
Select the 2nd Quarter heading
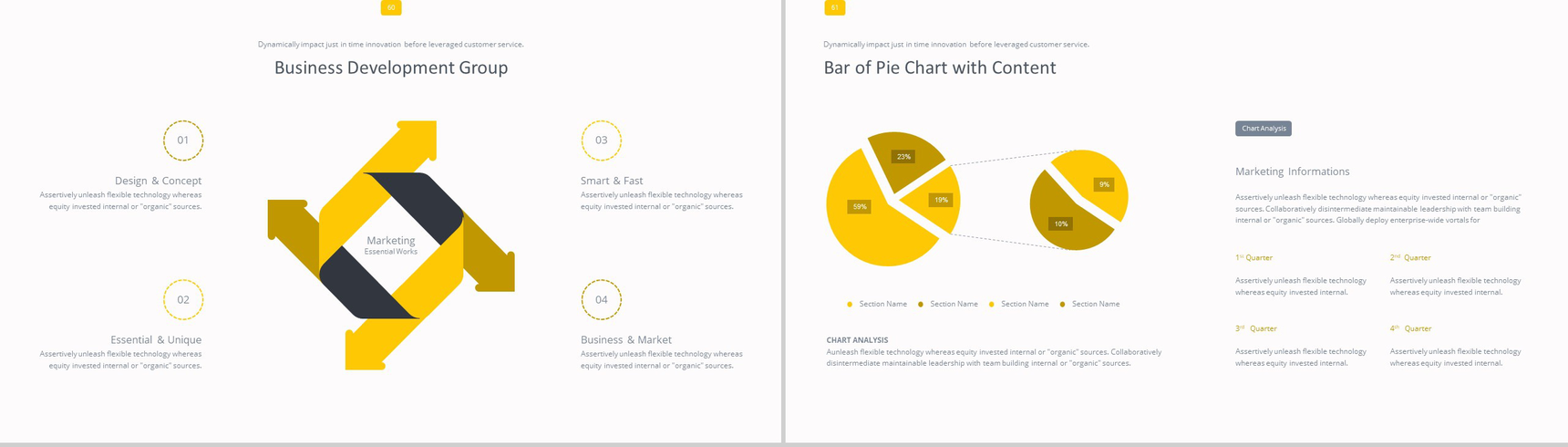pyautogui.click(x=1410, y=258)
